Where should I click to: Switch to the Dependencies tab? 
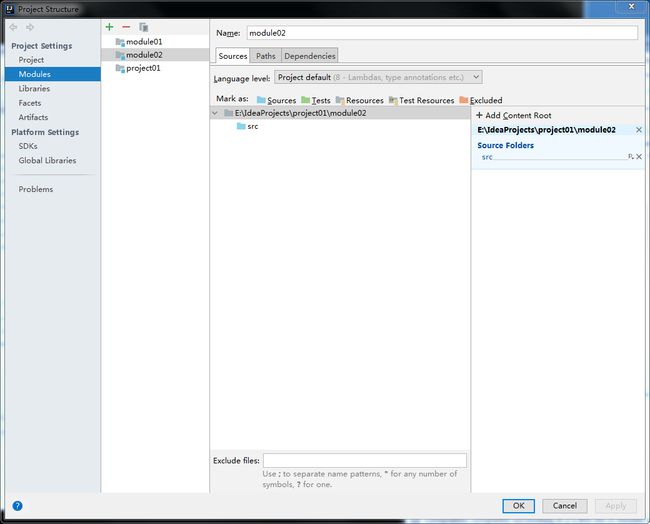tap(310, 56)
